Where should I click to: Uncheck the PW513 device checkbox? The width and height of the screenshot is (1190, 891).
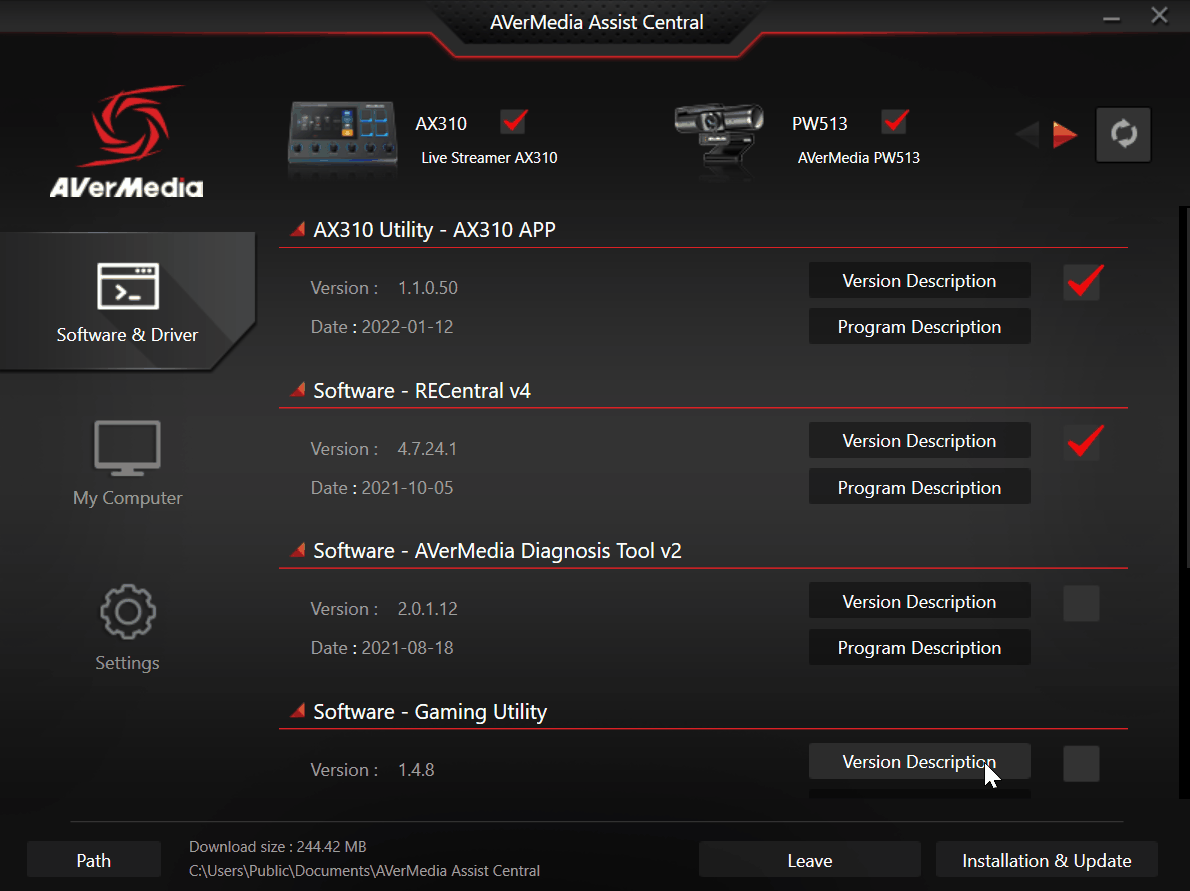pyautogui.click(x=895, y=121)
